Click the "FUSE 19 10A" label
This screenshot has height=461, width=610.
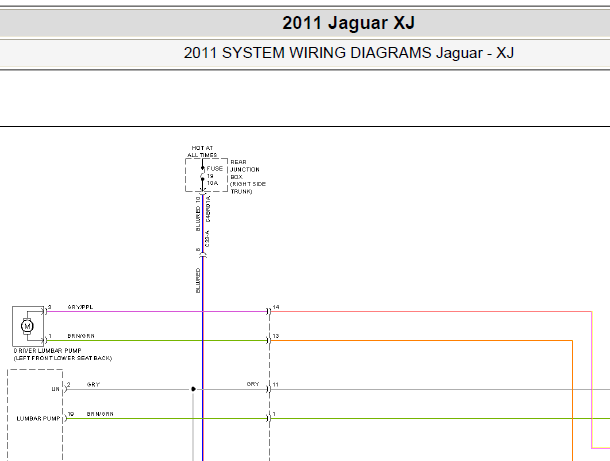(x=215, y=175)
